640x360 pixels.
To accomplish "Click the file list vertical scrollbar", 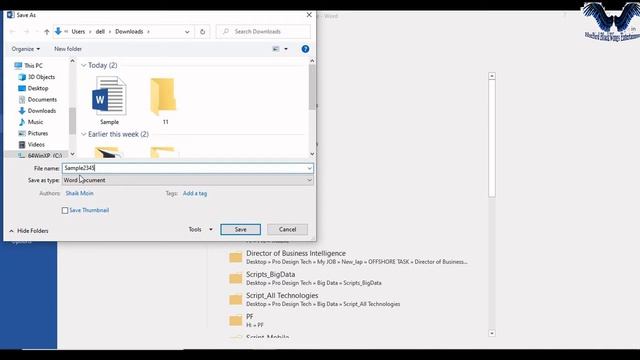I will (x=312, y=87).
